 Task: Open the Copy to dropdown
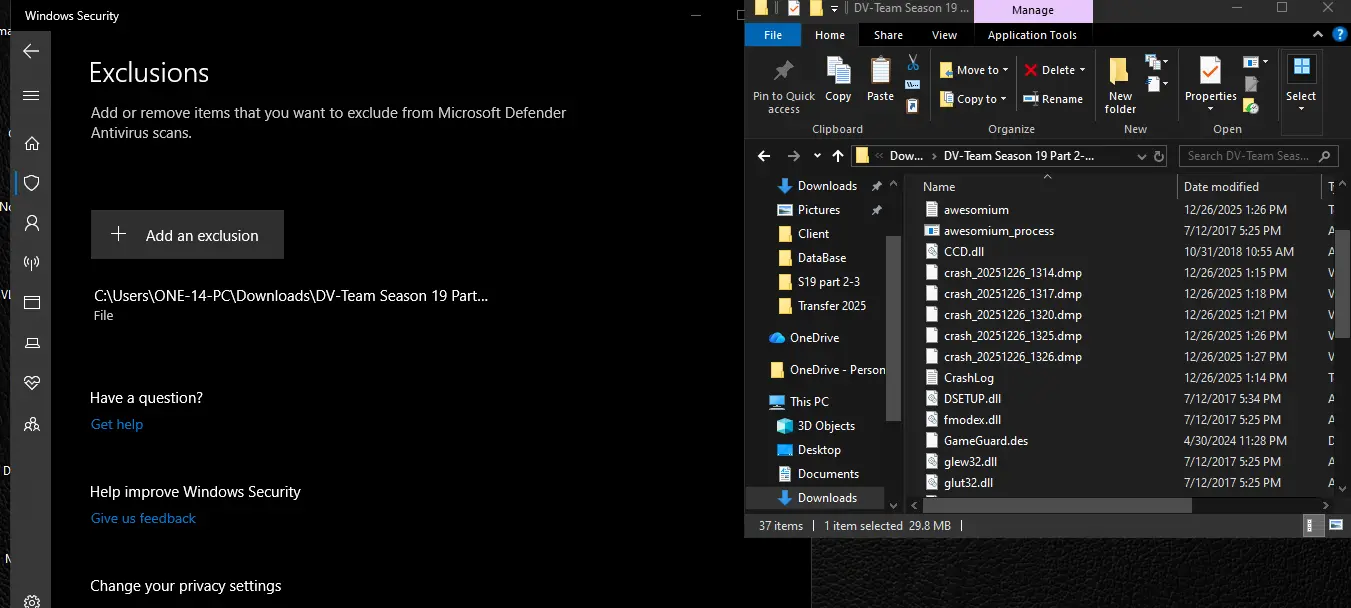click(x=974, y=99)
